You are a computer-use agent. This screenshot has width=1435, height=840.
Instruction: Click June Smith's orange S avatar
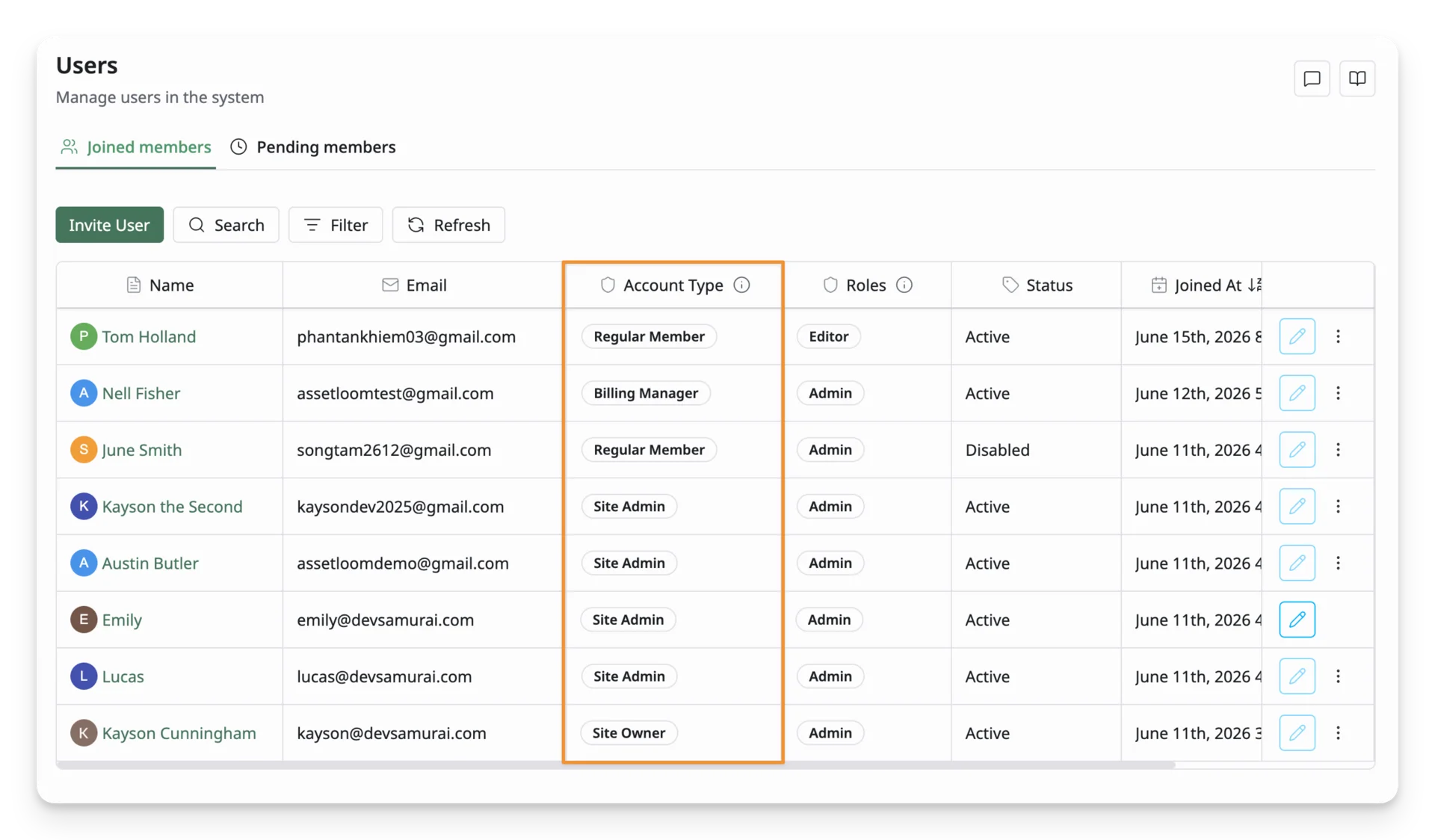84,450
